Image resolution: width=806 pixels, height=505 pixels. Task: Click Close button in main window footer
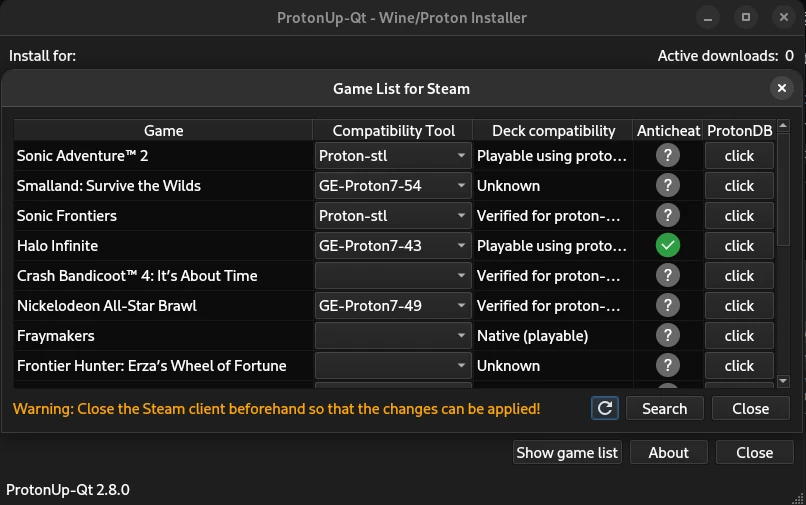754,453
